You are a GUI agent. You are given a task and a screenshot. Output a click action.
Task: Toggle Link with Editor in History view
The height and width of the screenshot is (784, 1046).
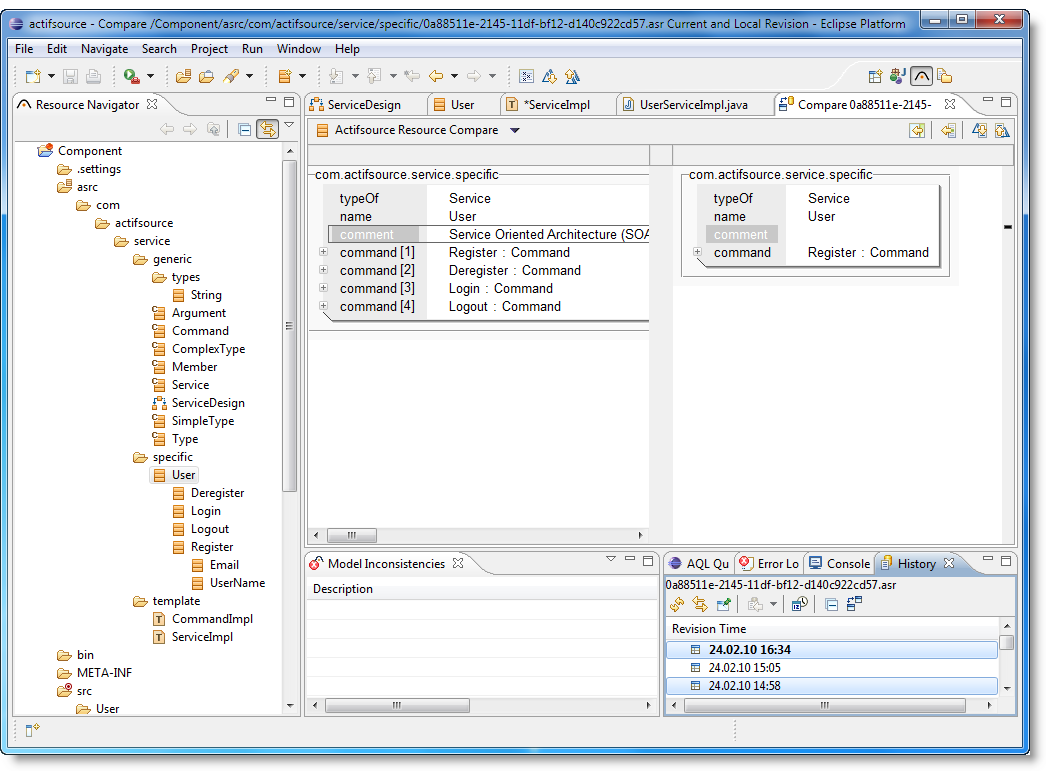point(700,604)
